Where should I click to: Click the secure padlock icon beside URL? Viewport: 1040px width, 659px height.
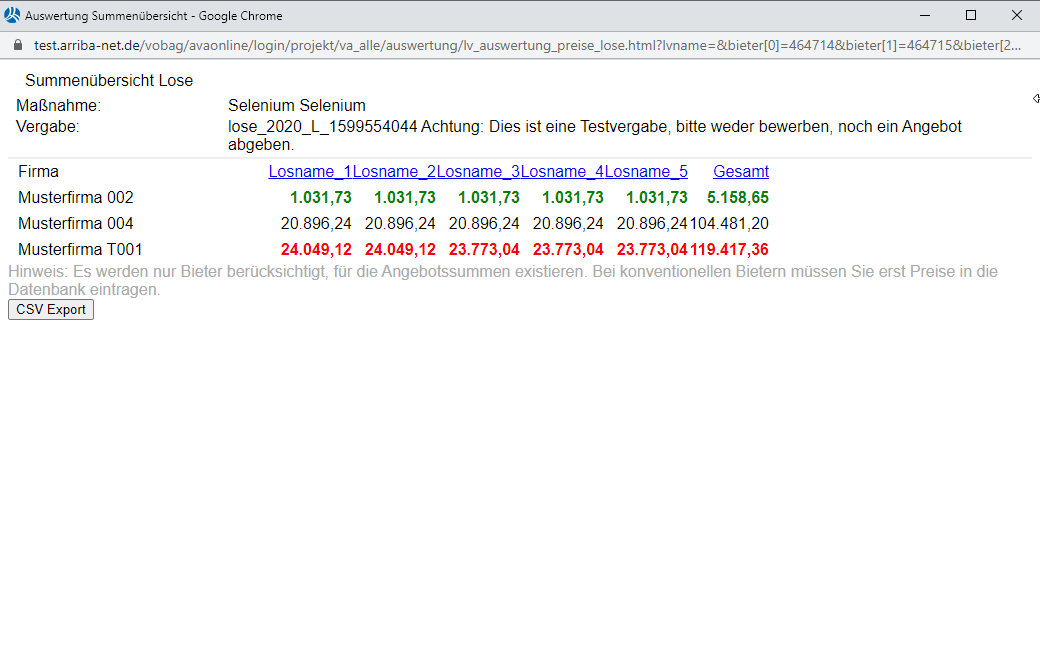(x=16, y=46)
